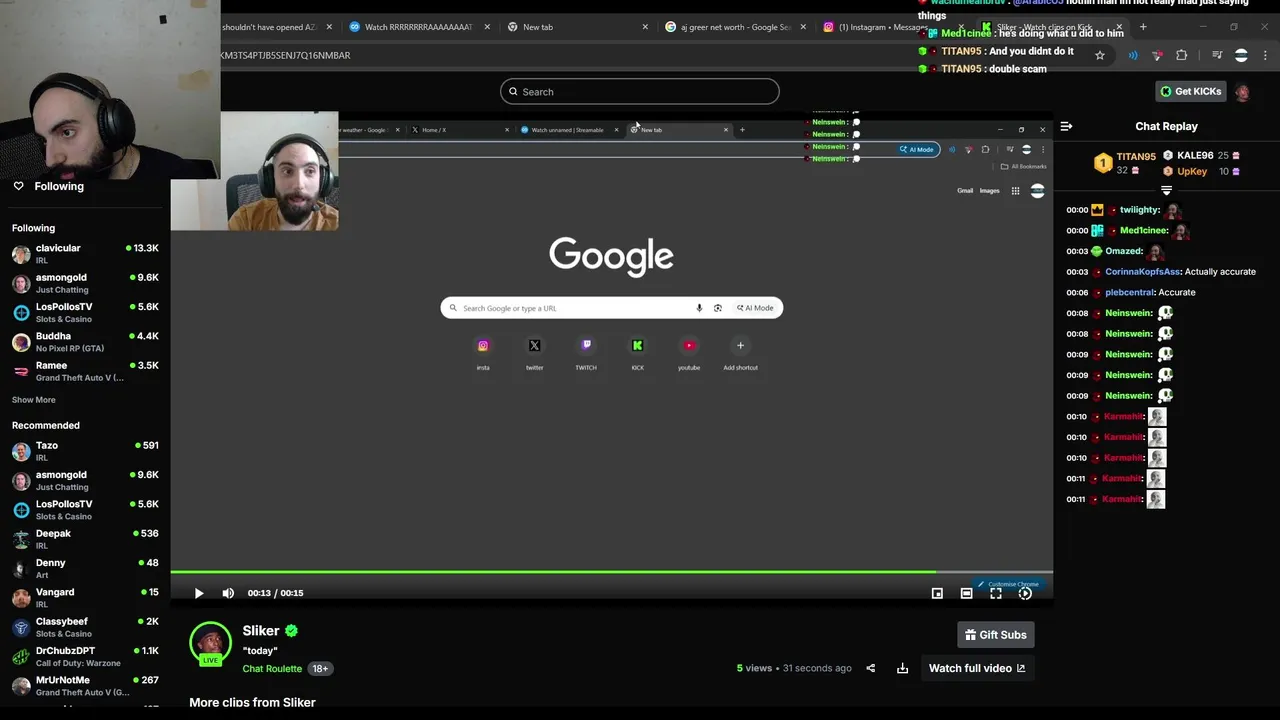Screen dimensions: 1280x720
Task: Click the Gift Subs button
Action: coord(995,635)
